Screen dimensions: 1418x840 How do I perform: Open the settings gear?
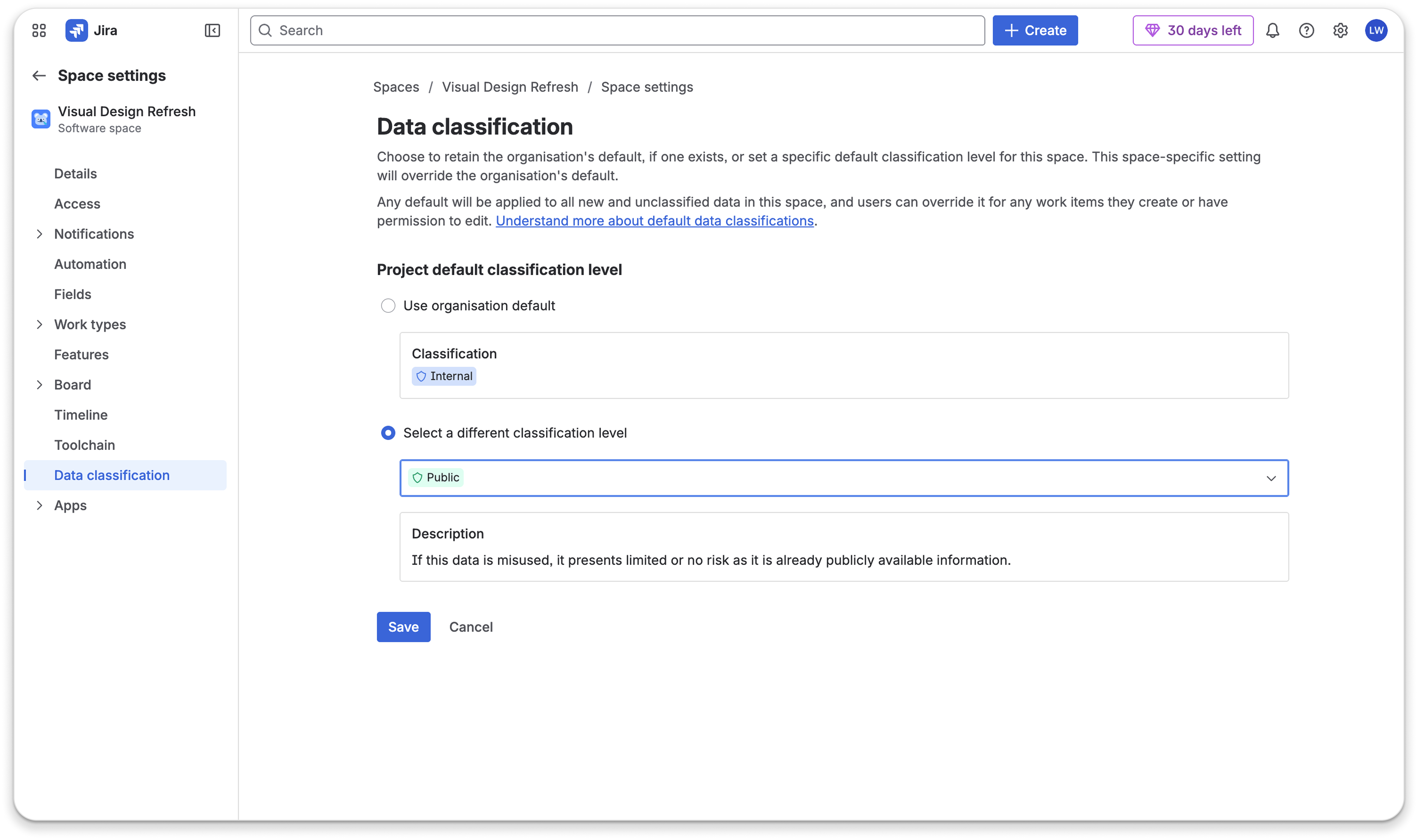(x=1340, y=30)
